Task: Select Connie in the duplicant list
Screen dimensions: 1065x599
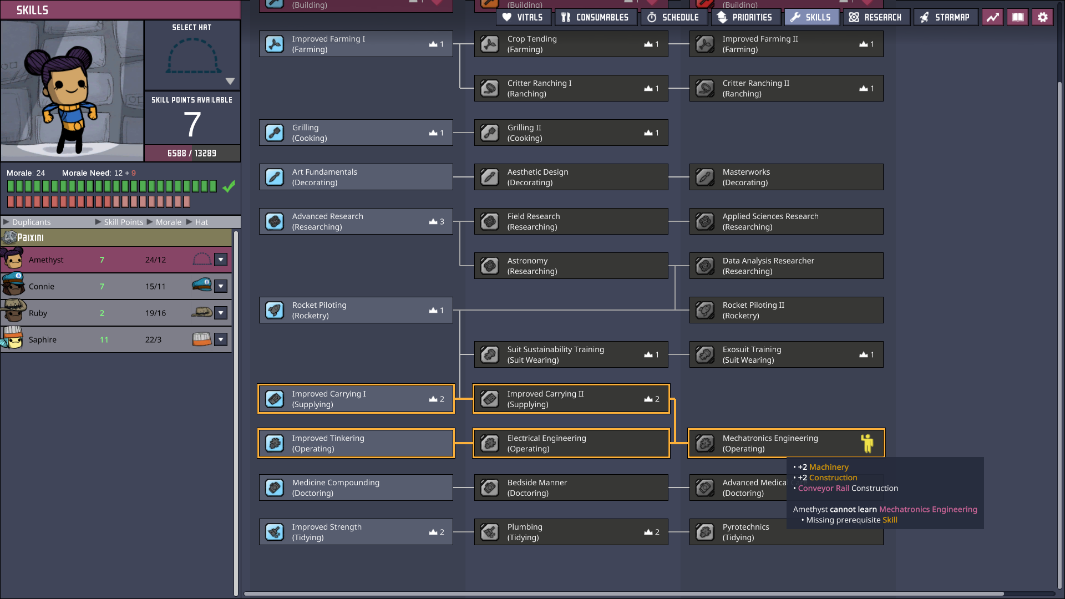Action: (116, 286)
